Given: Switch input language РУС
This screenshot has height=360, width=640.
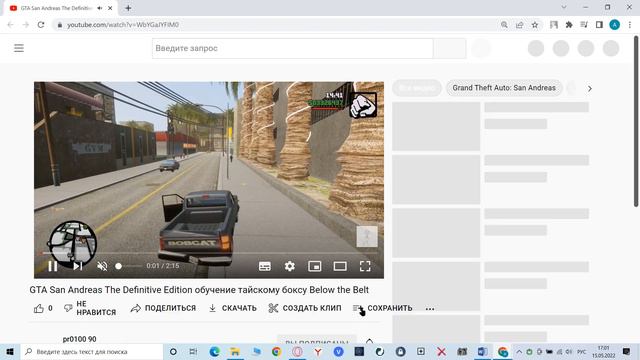Looking at the screenshot, I should point(581,351).
